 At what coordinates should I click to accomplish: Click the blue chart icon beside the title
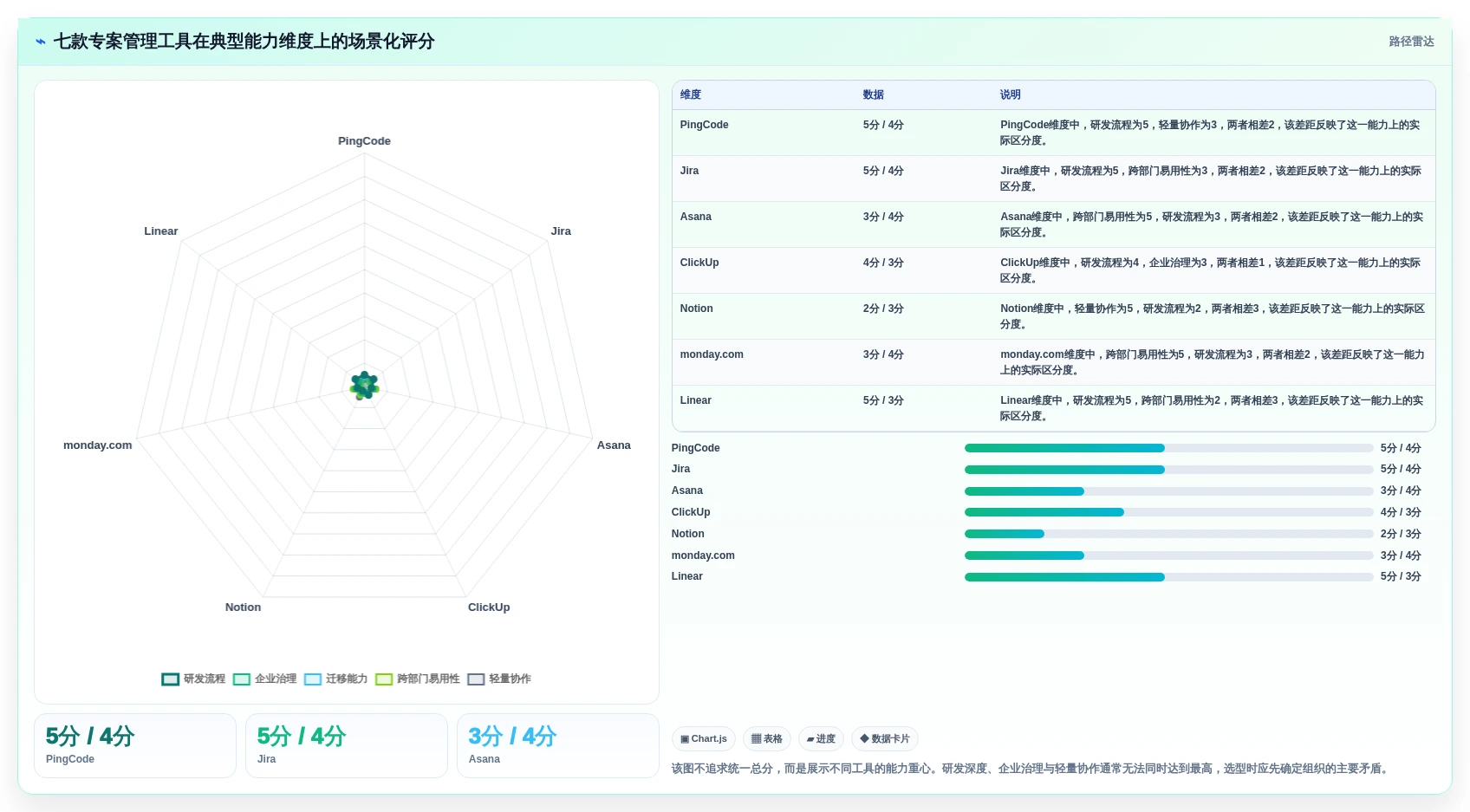click(x=41, y=42)
